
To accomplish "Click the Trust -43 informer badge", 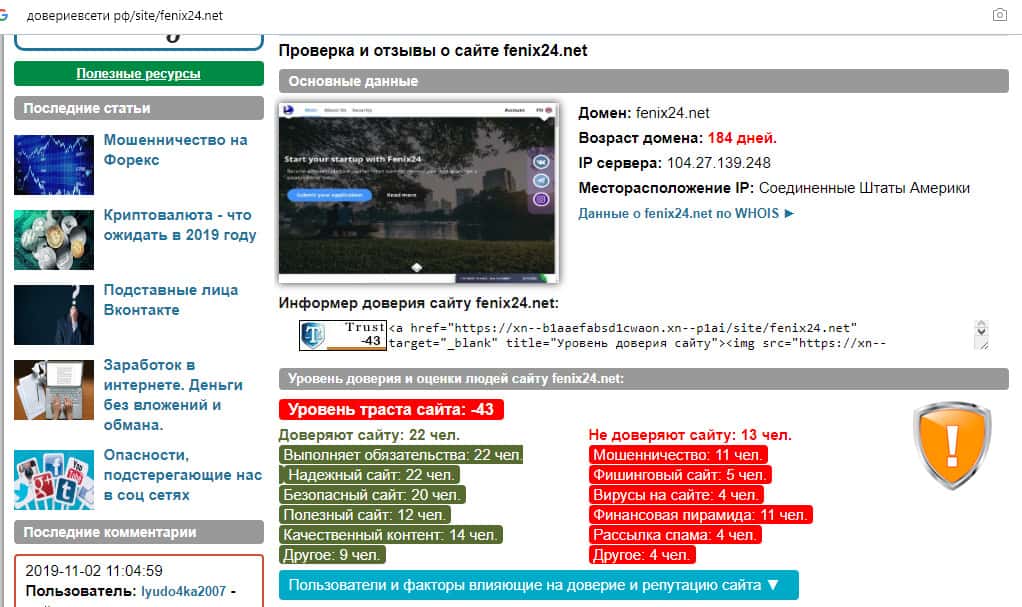I will tap(343, 335).
